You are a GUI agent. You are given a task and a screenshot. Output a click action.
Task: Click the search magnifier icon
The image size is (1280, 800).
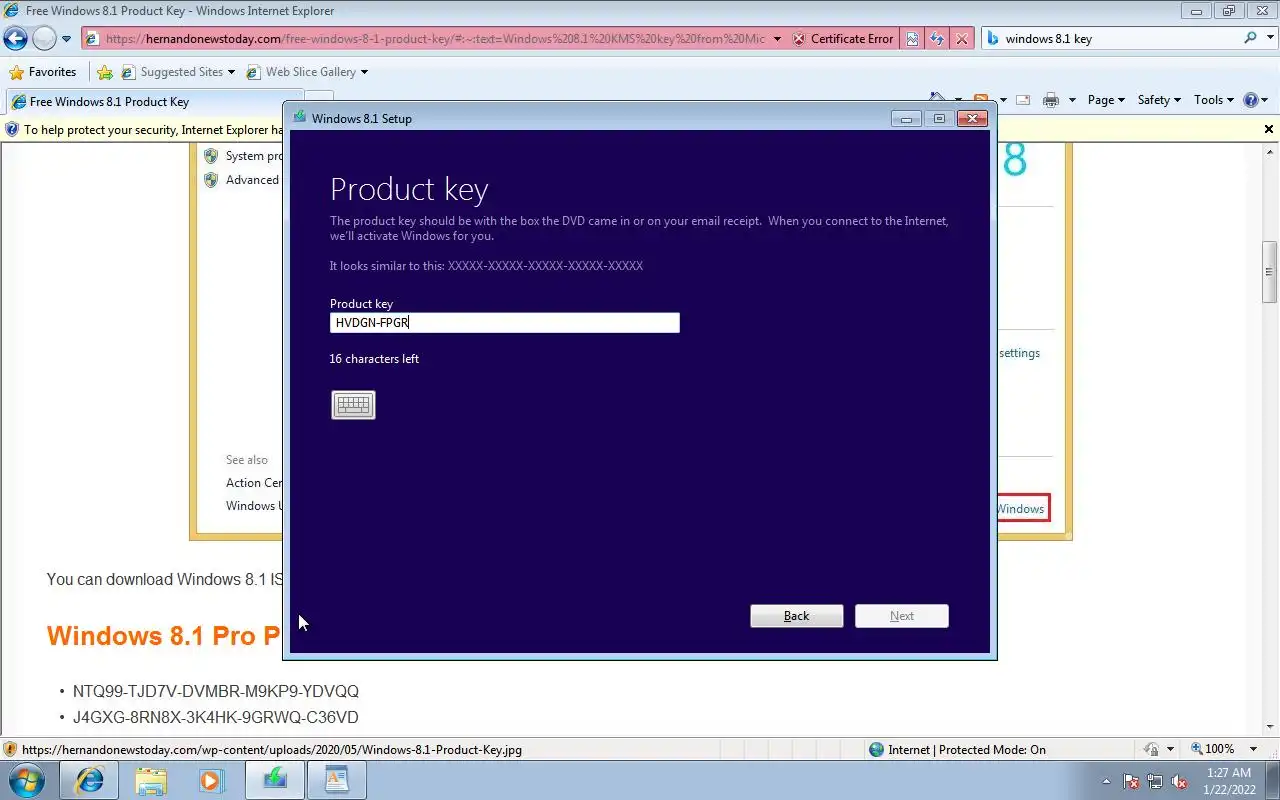coord(1250,38)
